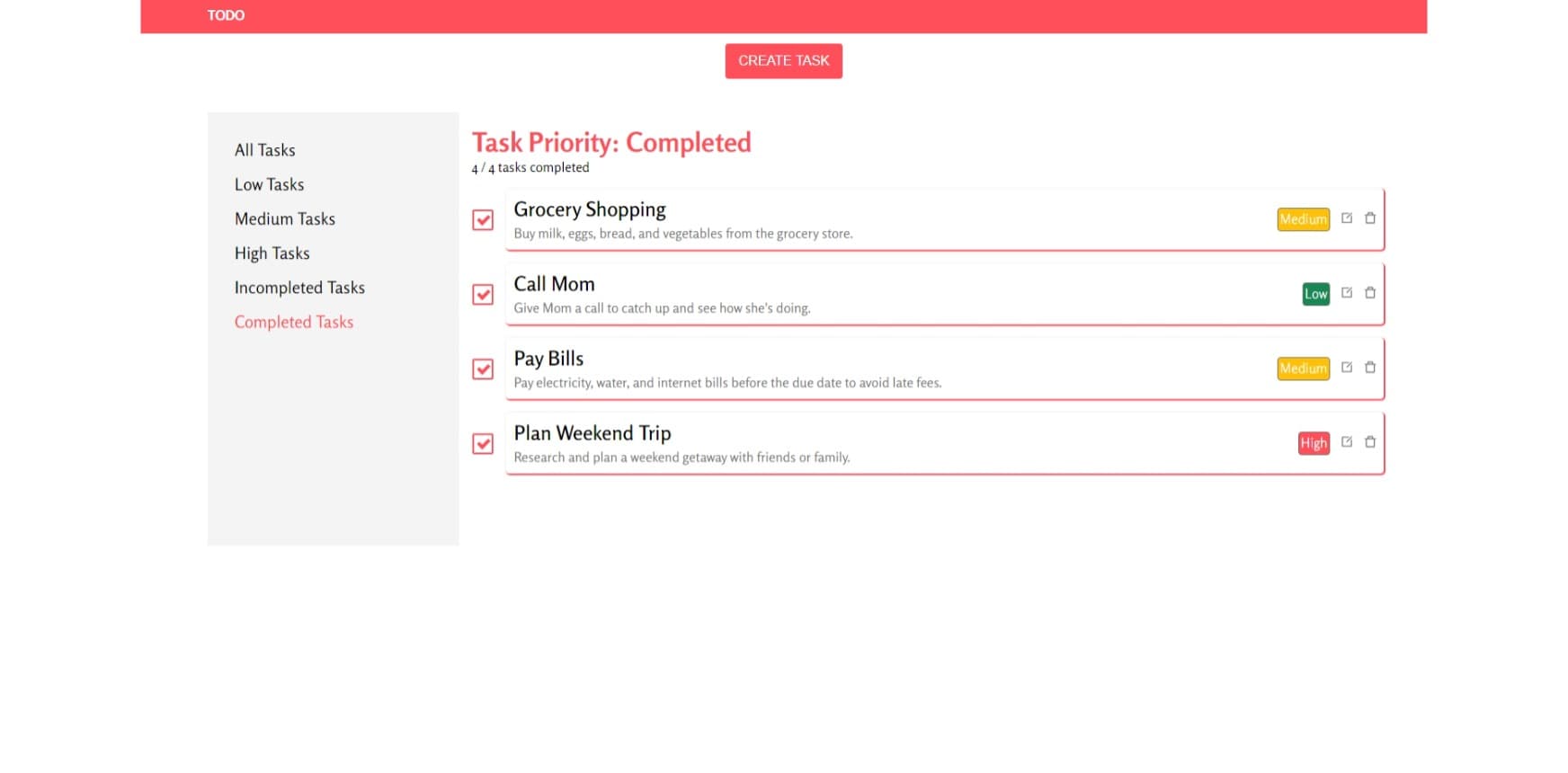
Task: View Incompleted Tasks
Action: [x=299, y=288]
